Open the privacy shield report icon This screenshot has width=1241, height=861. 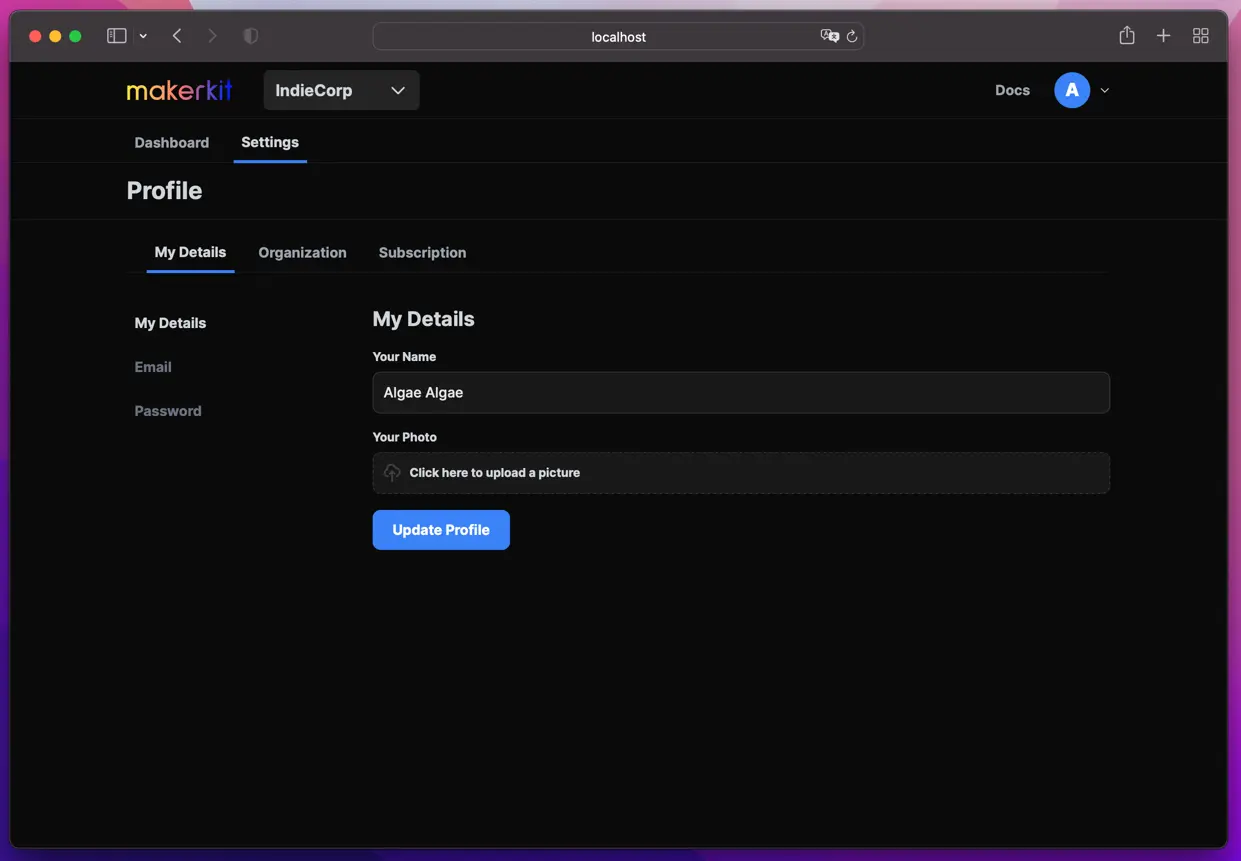251,36
